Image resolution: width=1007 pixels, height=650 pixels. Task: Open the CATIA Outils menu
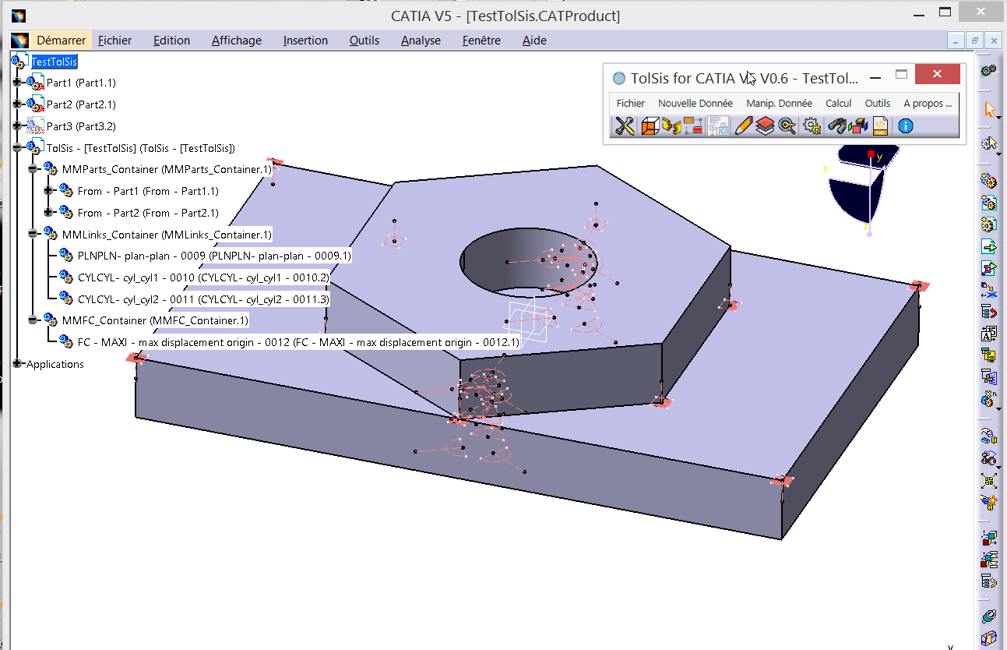pos(364,40)
